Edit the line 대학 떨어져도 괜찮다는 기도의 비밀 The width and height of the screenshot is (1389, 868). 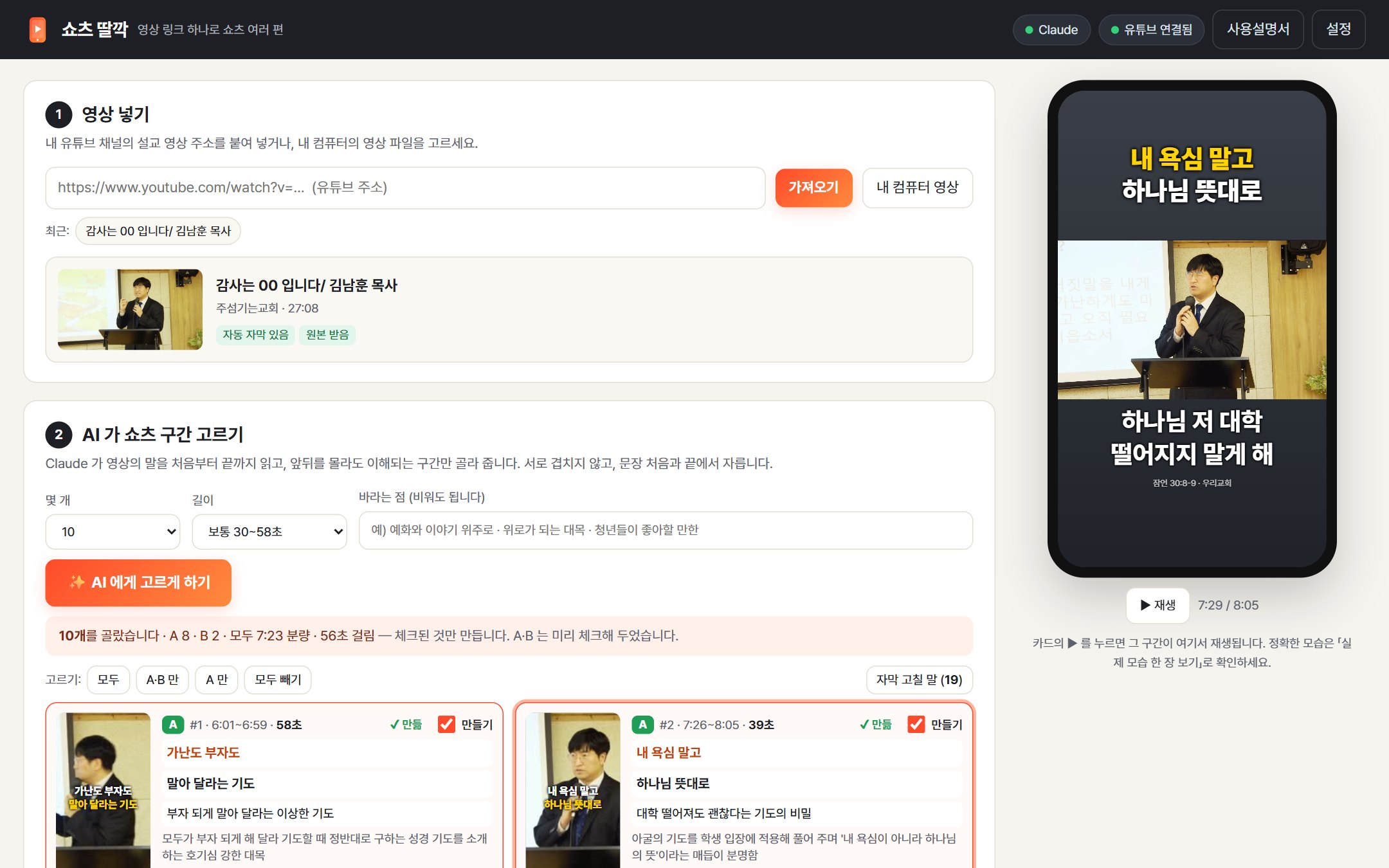coord(797,813)
